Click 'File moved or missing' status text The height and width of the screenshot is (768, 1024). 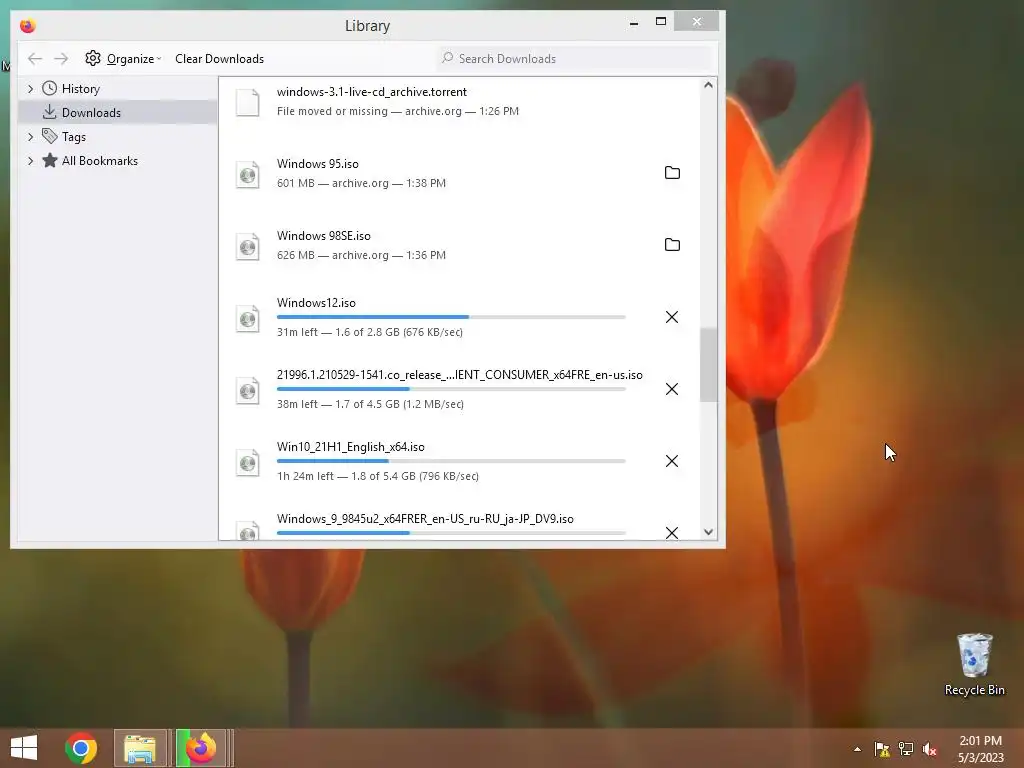(332, 111)
